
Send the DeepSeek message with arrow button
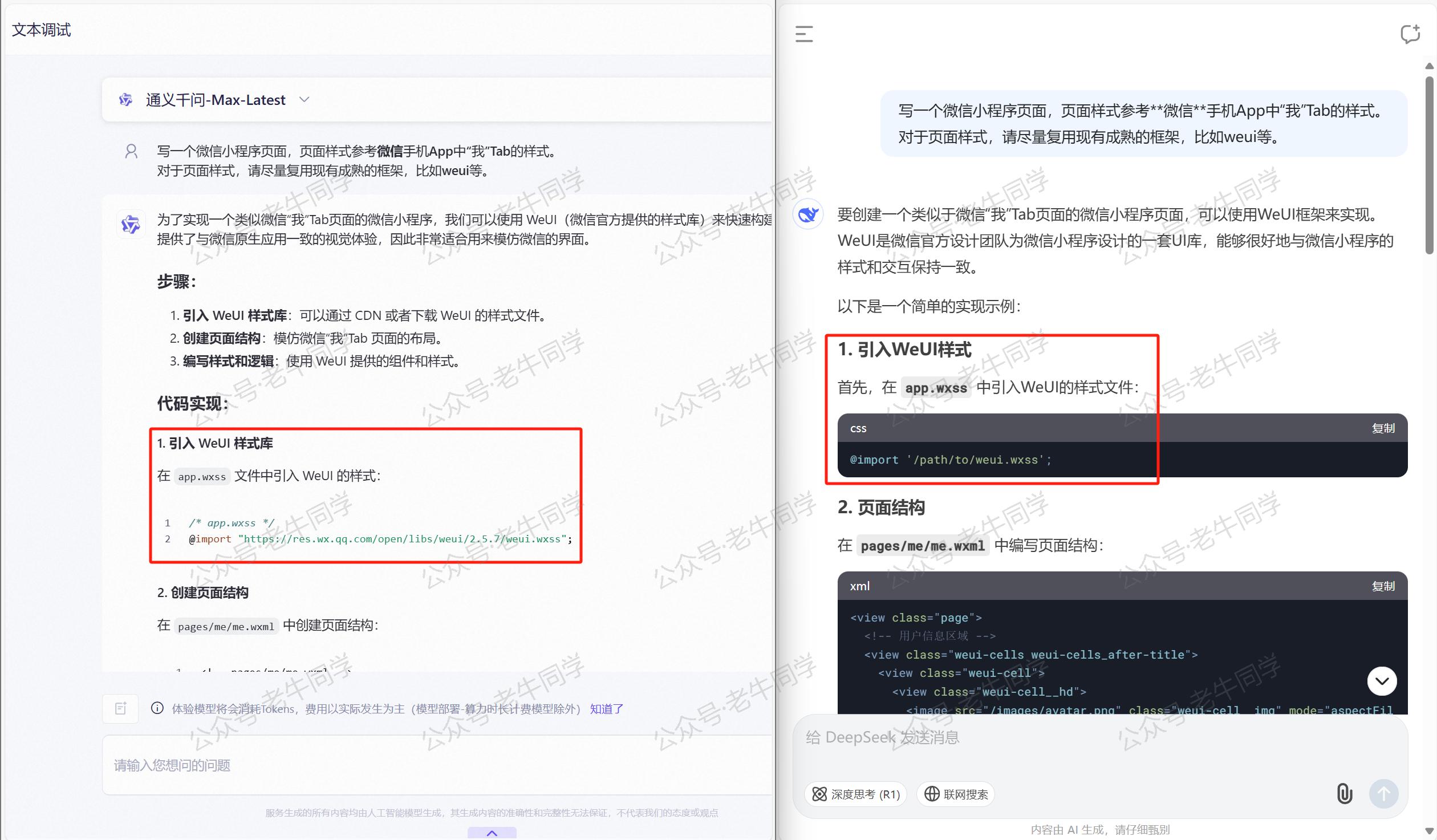coord(1384,793)
